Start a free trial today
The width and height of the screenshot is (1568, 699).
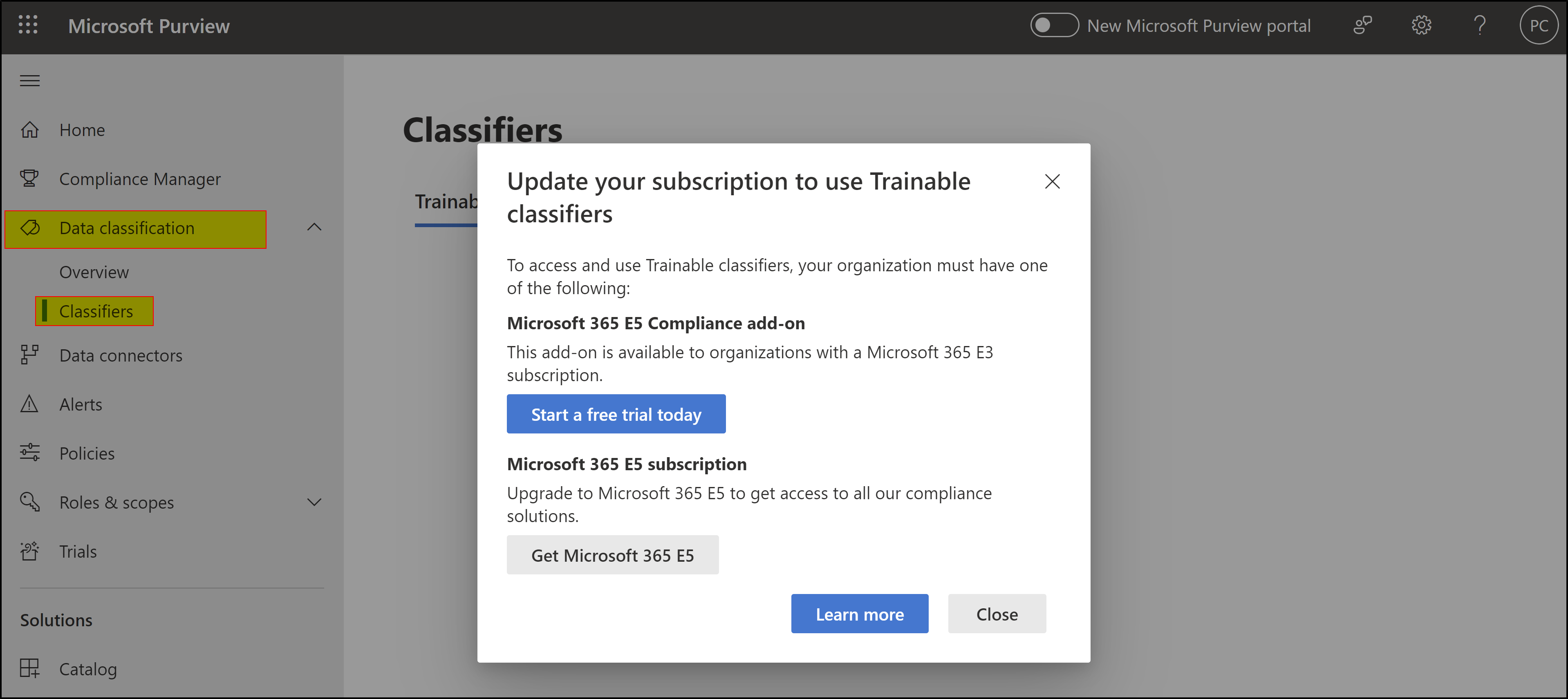pyautogui.click(x=616, y=414)
